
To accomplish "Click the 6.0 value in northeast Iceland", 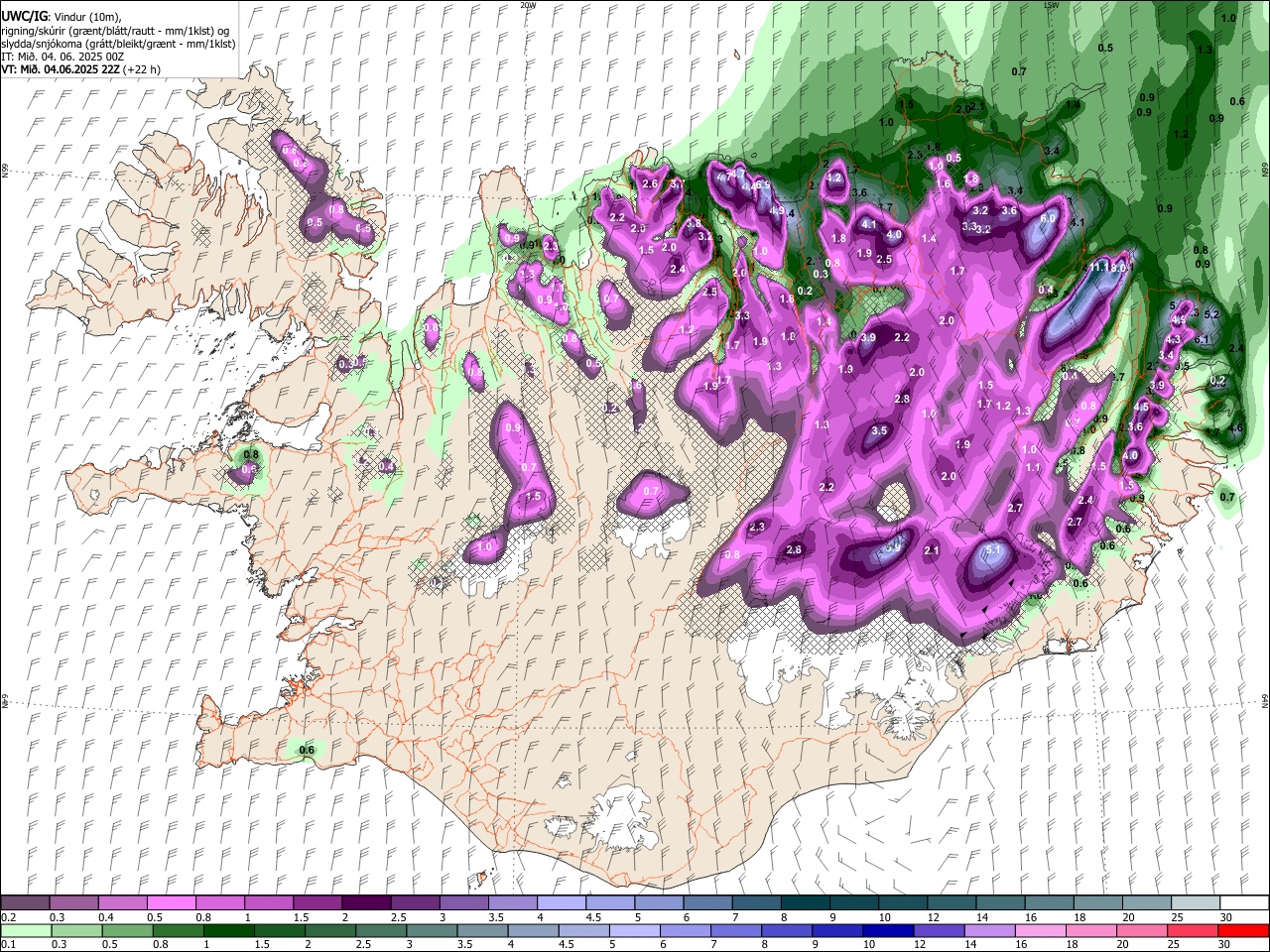I will (1048, 218).
